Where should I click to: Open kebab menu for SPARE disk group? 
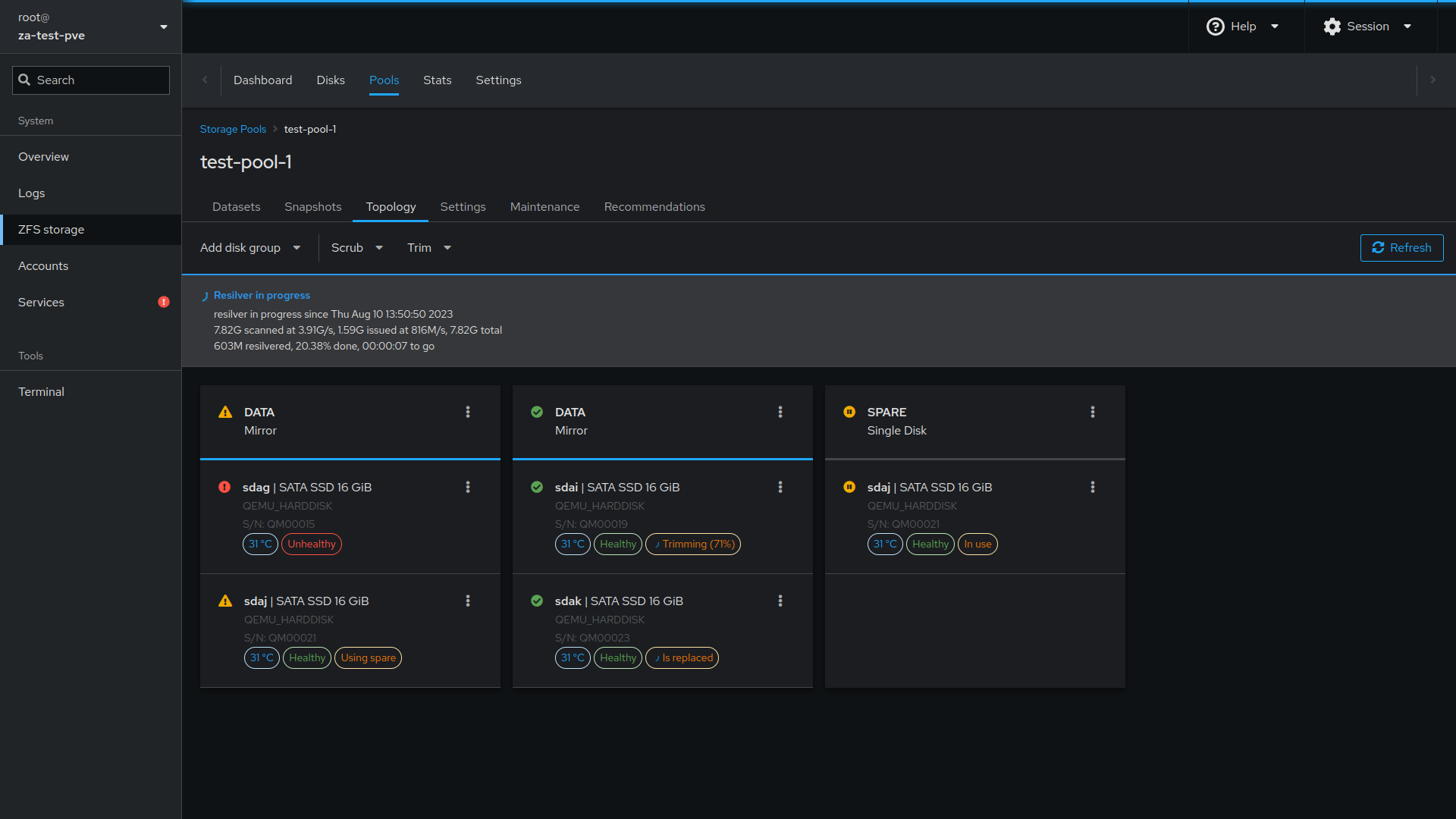click(1093, 412)
